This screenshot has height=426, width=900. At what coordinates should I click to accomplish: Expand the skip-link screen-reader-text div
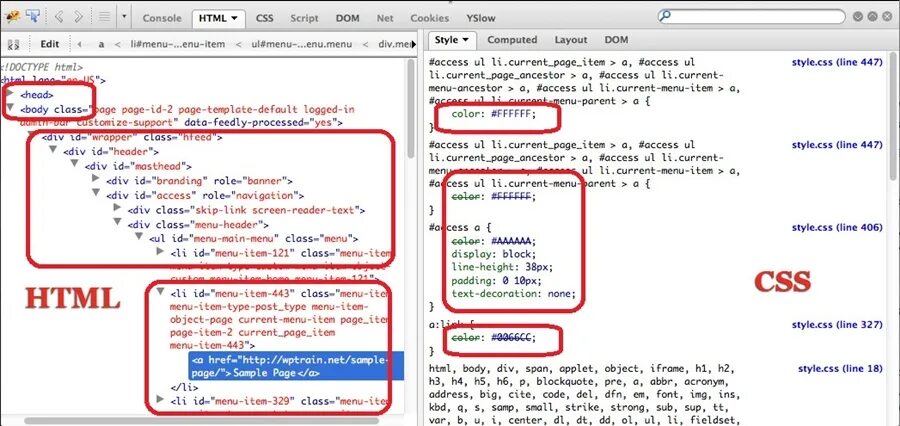(118, 207)
